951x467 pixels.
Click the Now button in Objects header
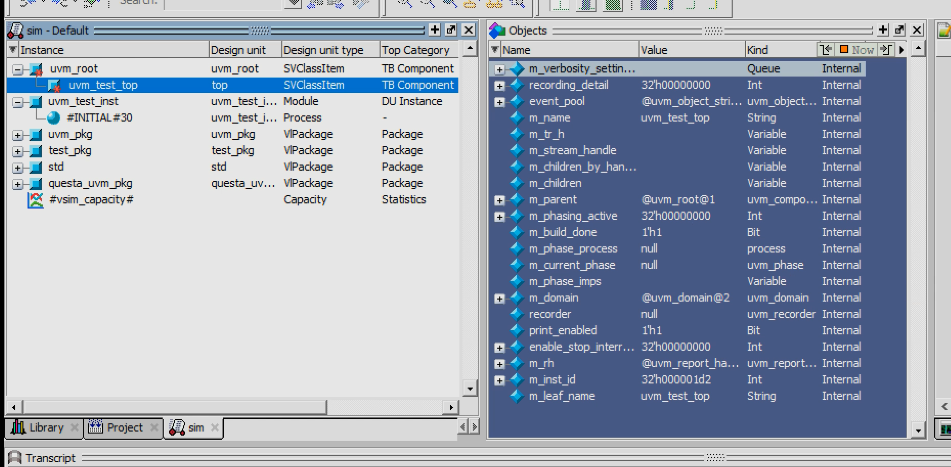point(856,50)
